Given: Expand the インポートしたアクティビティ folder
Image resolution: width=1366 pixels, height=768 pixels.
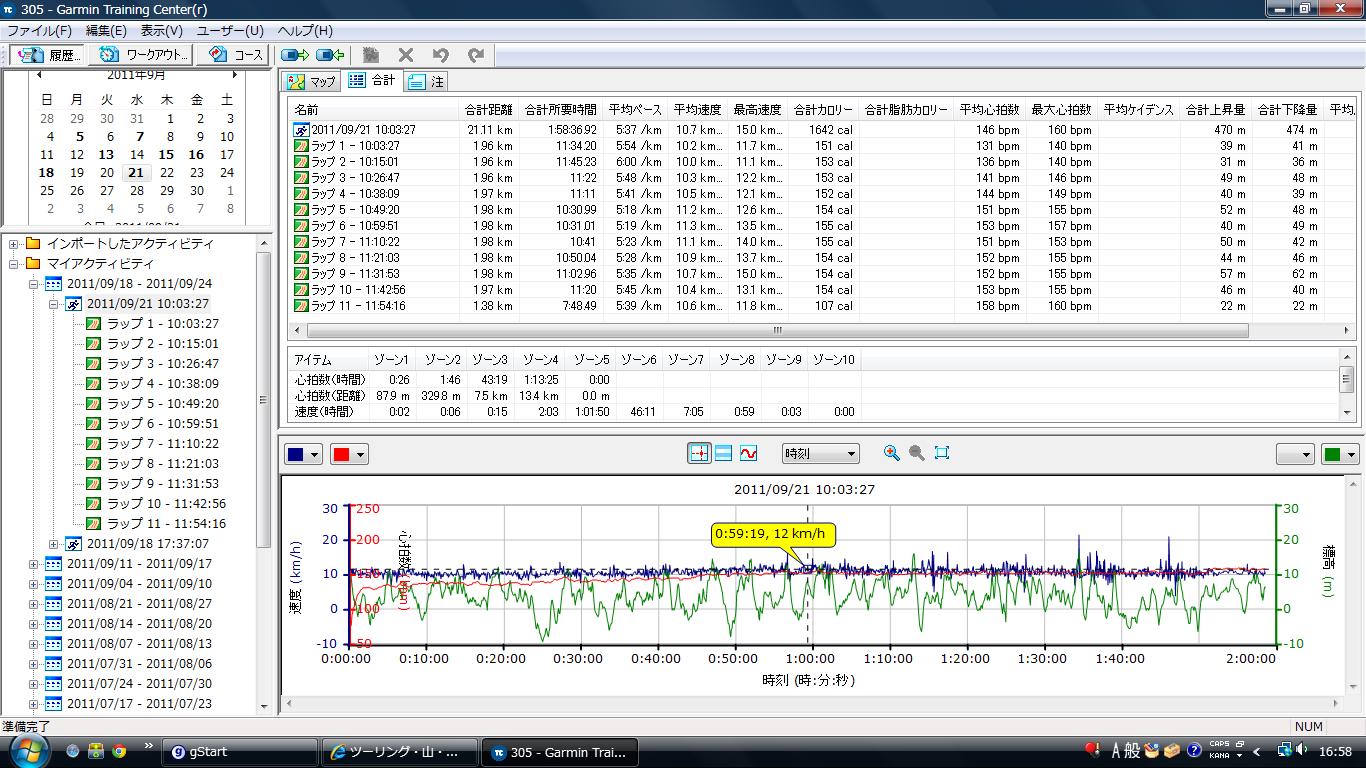Looking at the screenshot, I should pyautogui.click(x=14, y=243).
